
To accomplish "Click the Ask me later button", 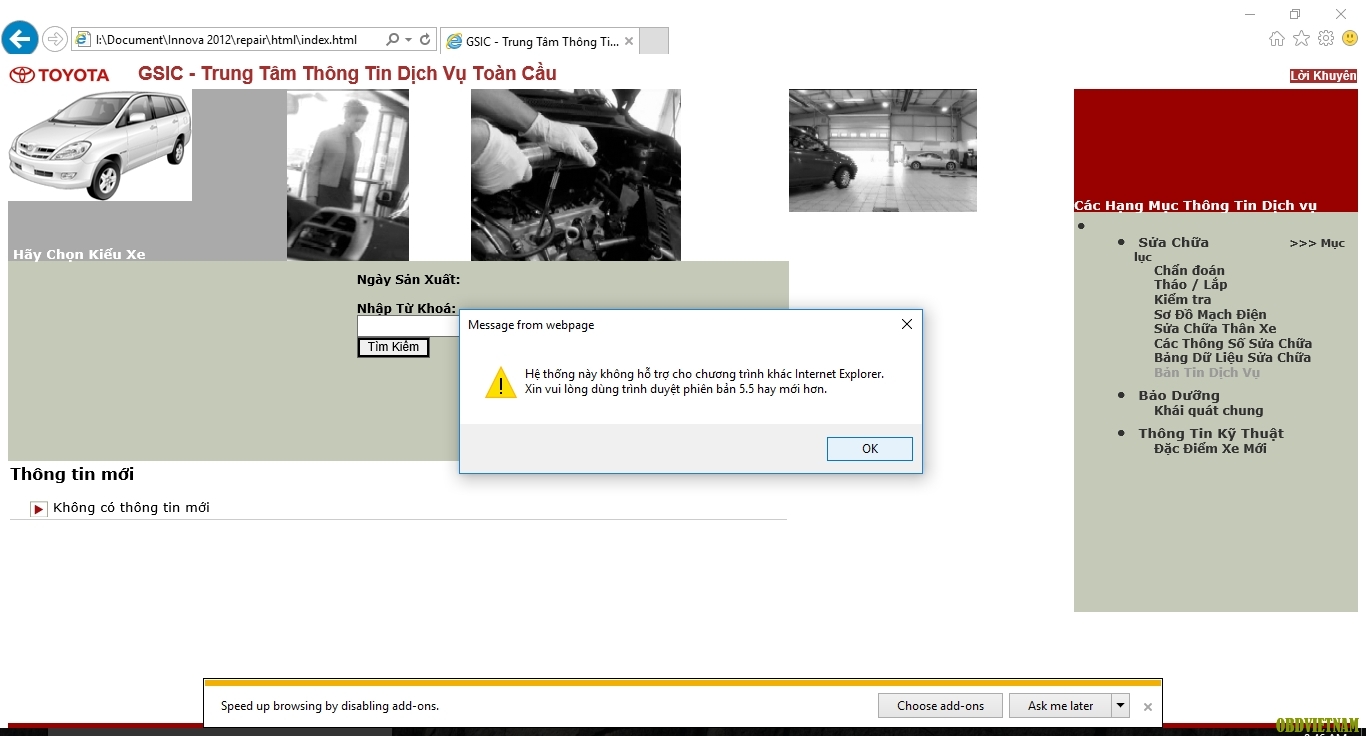I will pyautogui.click(x=1060, y=706).
